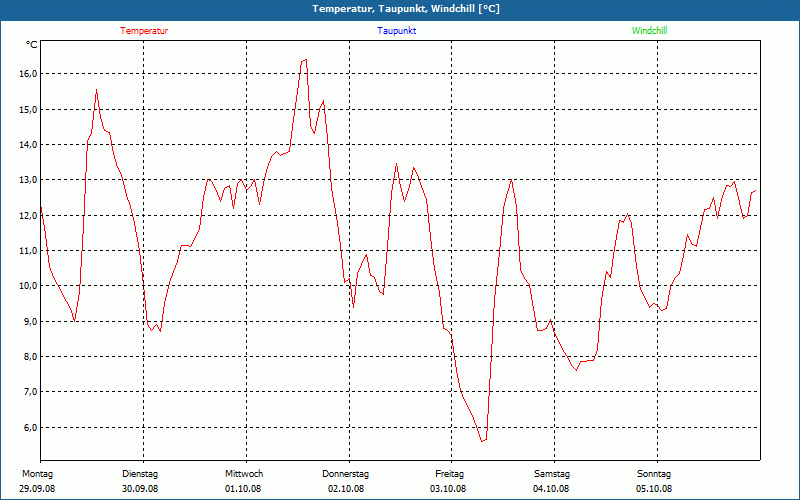Screen dimensions: 800x500
Task: Click the chart title 'Temperatur, Taupunkt, Windchill [°C]'
Action: tap(406, 9)
